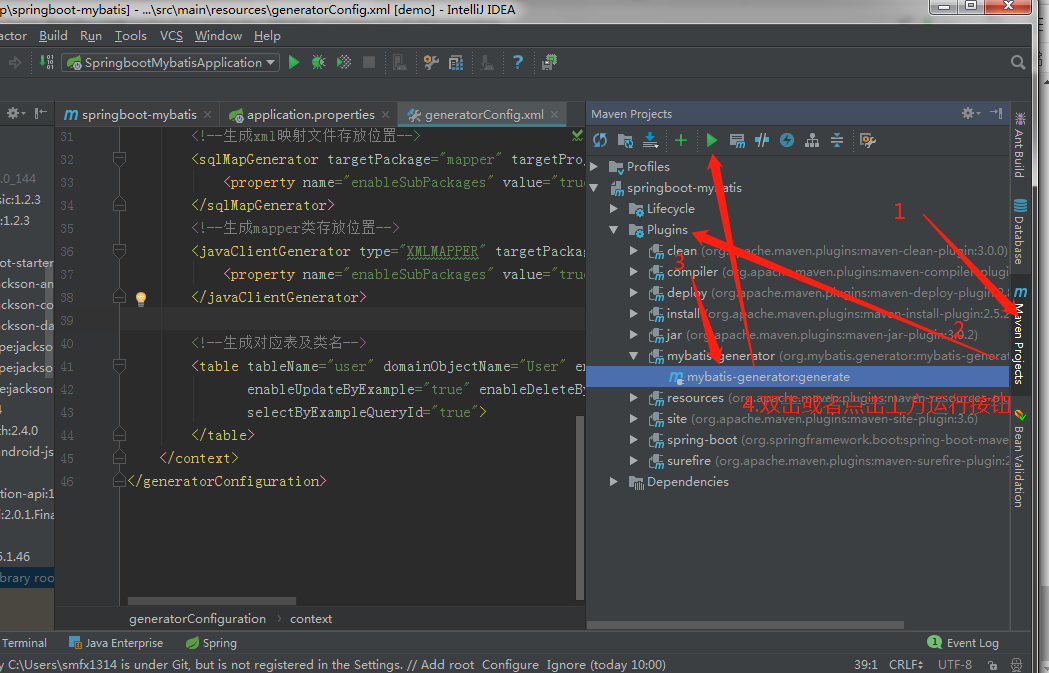
Task: Change the CRLF line separator in status bar
Action: pyautogui.click(x=906, y=664)
